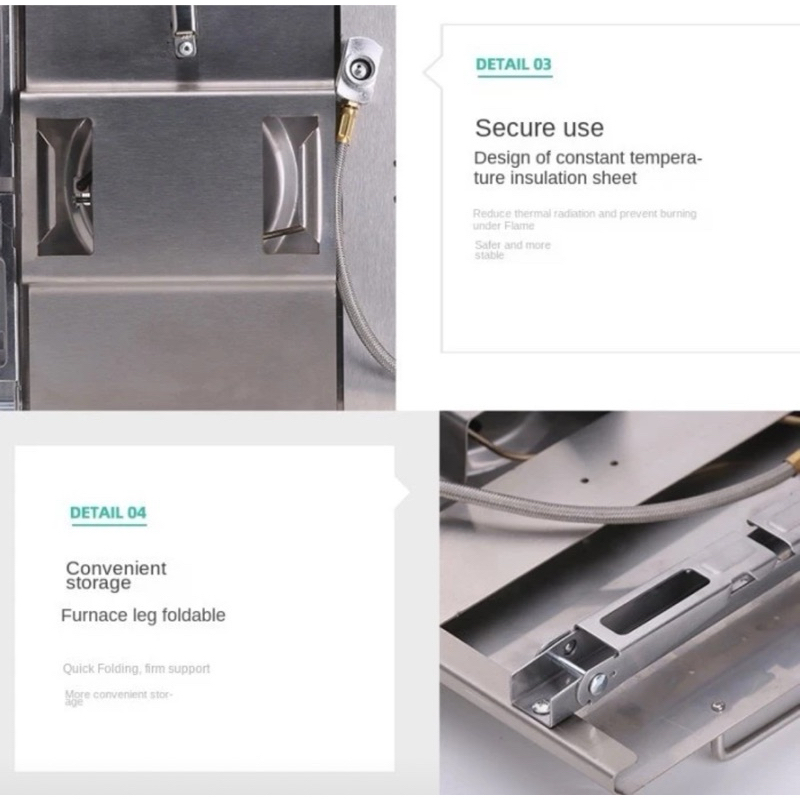Click the gas valve connector at top

[358, 69]
